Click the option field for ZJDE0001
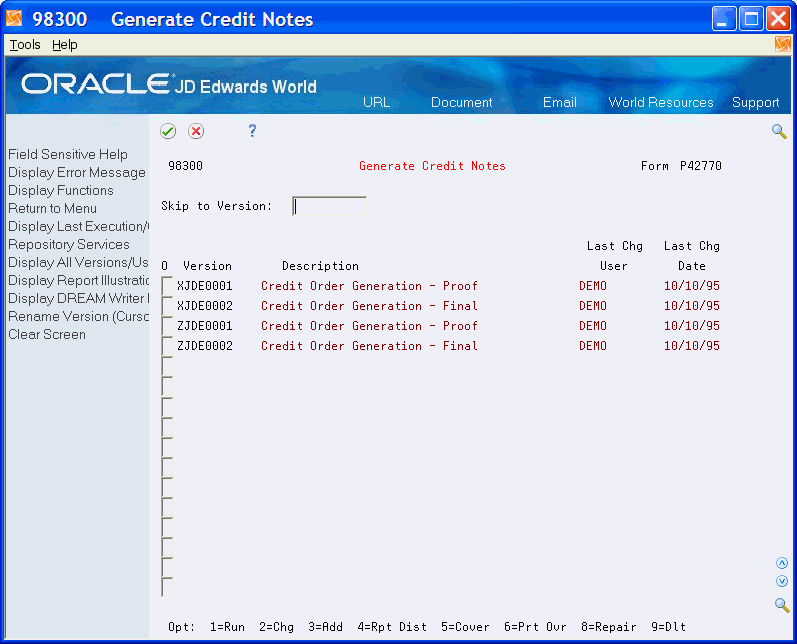Screen dimensions: 797x644 (x=167, y=326)
